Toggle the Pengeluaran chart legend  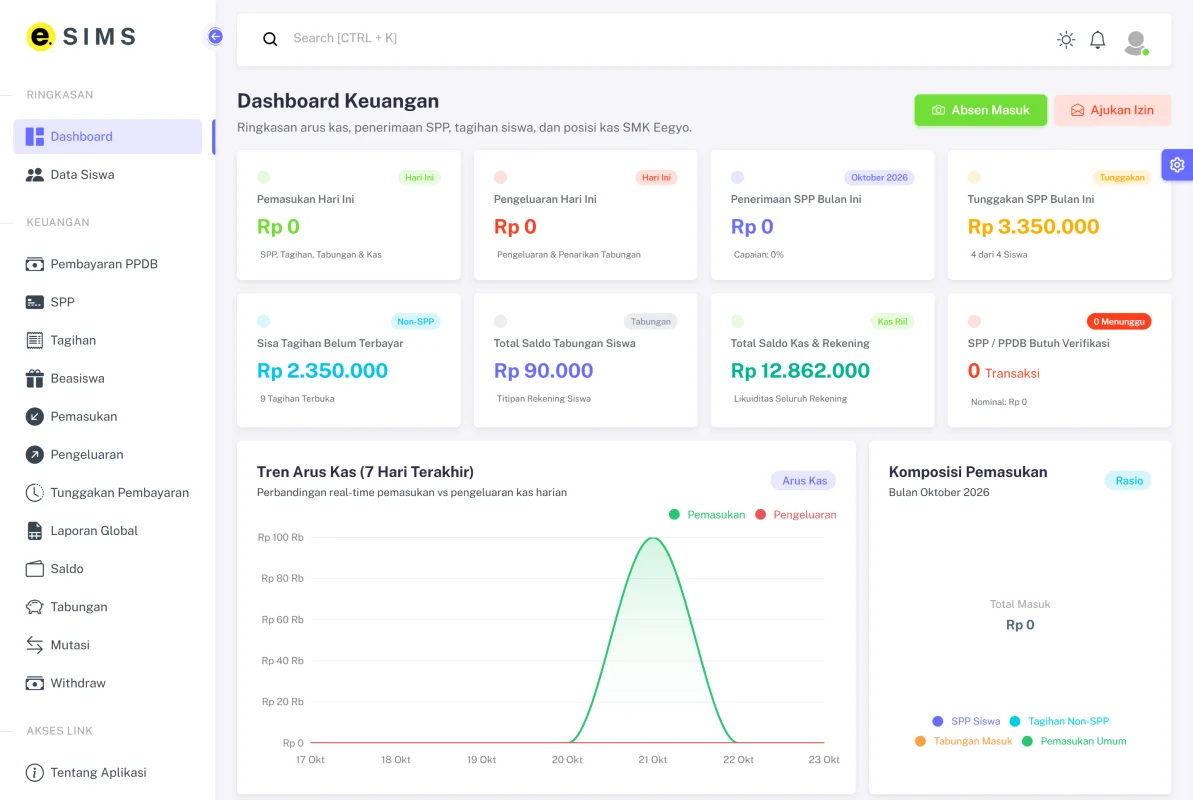coord(795,515)
